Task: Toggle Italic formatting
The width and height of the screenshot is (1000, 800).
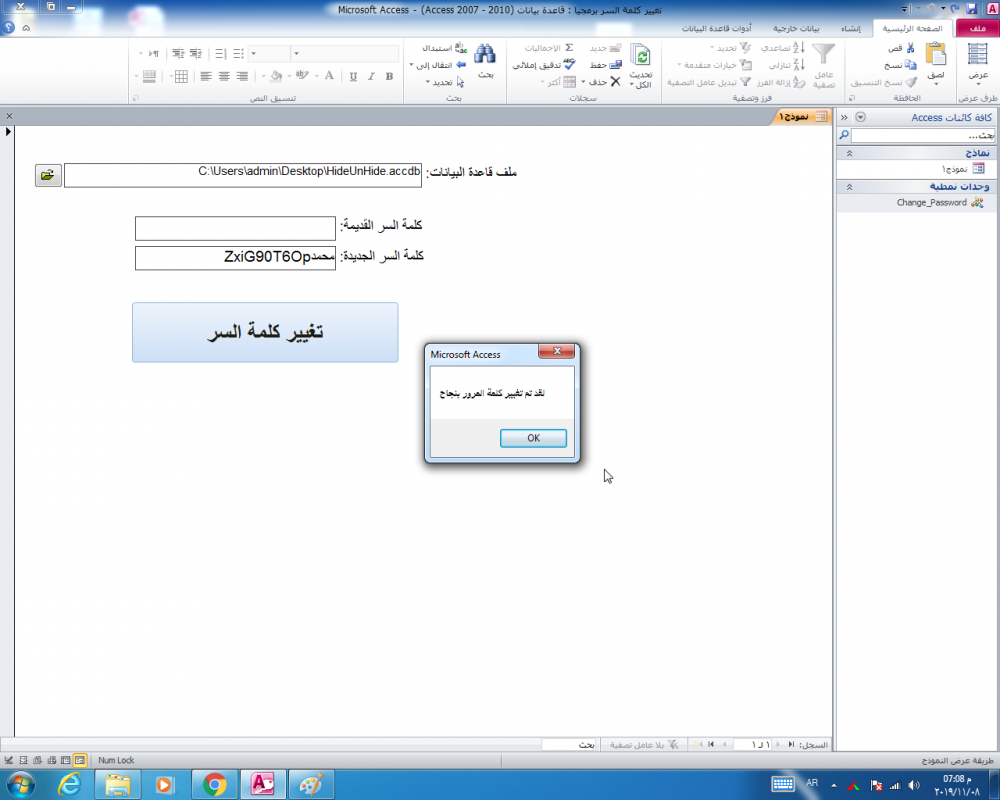Action: coord(371,77)
